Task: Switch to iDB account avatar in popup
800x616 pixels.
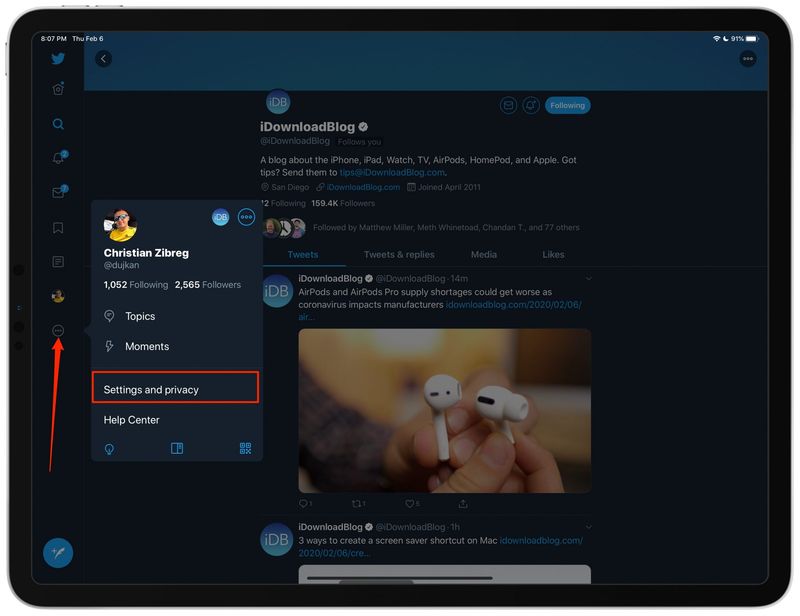Action: [x=220, y=217]
